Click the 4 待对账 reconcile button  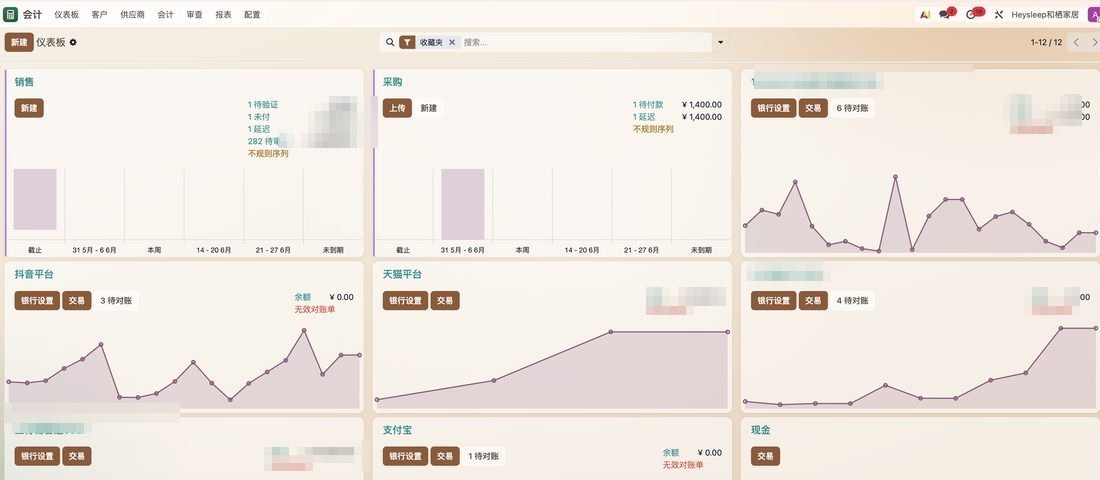coord(852,300)
